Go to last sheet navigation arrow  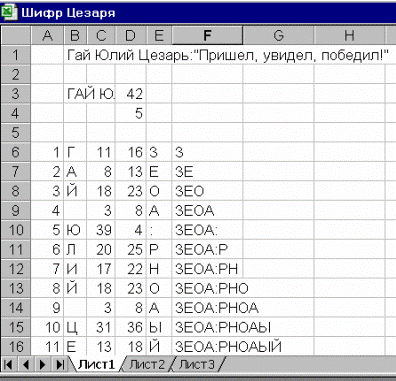coord(59,365)
